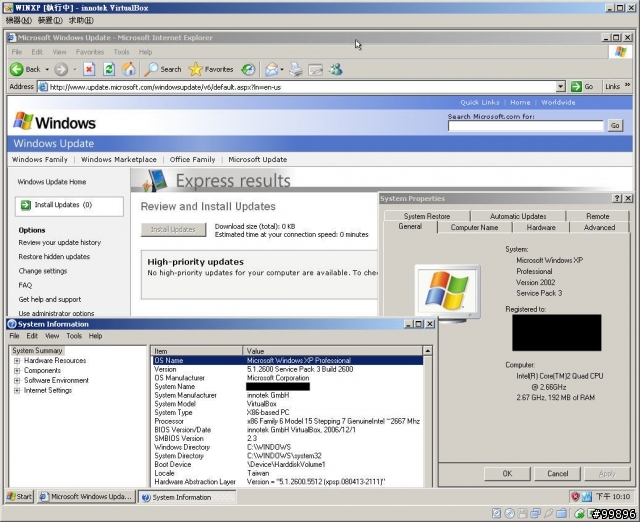Click the Mail envelope icon in IE toolbar
This screenshot has height=522, width=640.
click(271, 69)
